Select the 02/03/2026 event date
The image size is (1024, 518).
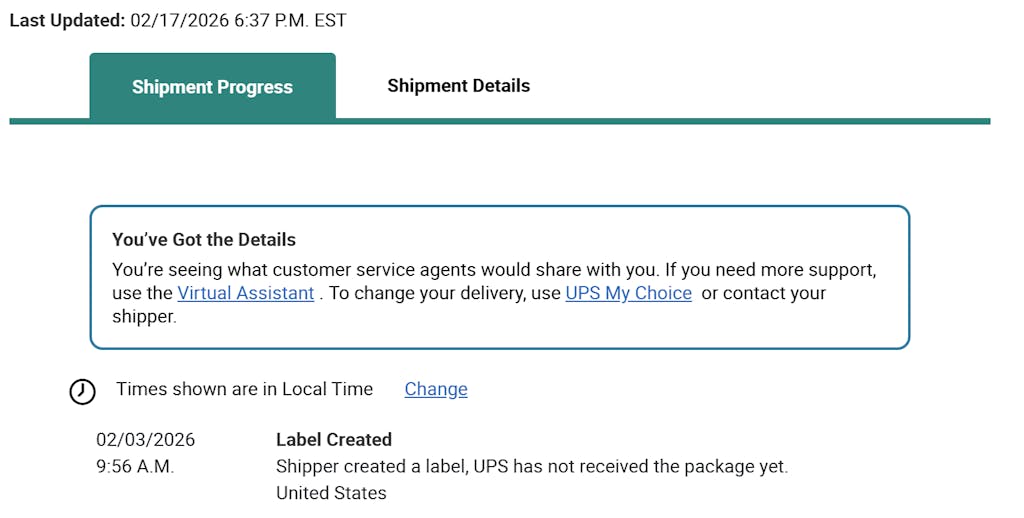pos(145,439)
